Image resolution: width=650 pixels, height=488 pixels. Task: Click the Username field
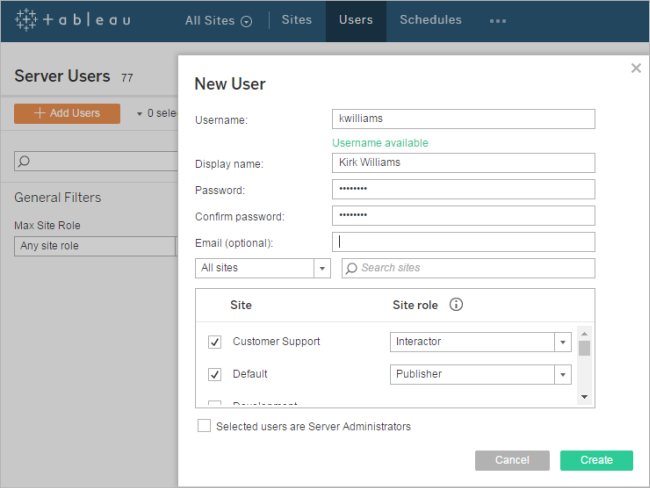click(x=463, y=119)
